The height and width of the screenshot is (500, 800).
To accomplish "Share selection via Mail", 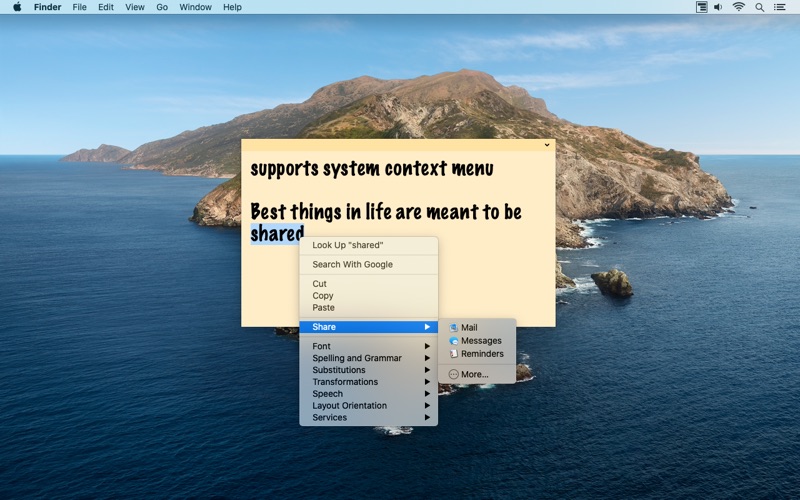I will (x=477, y=328).
